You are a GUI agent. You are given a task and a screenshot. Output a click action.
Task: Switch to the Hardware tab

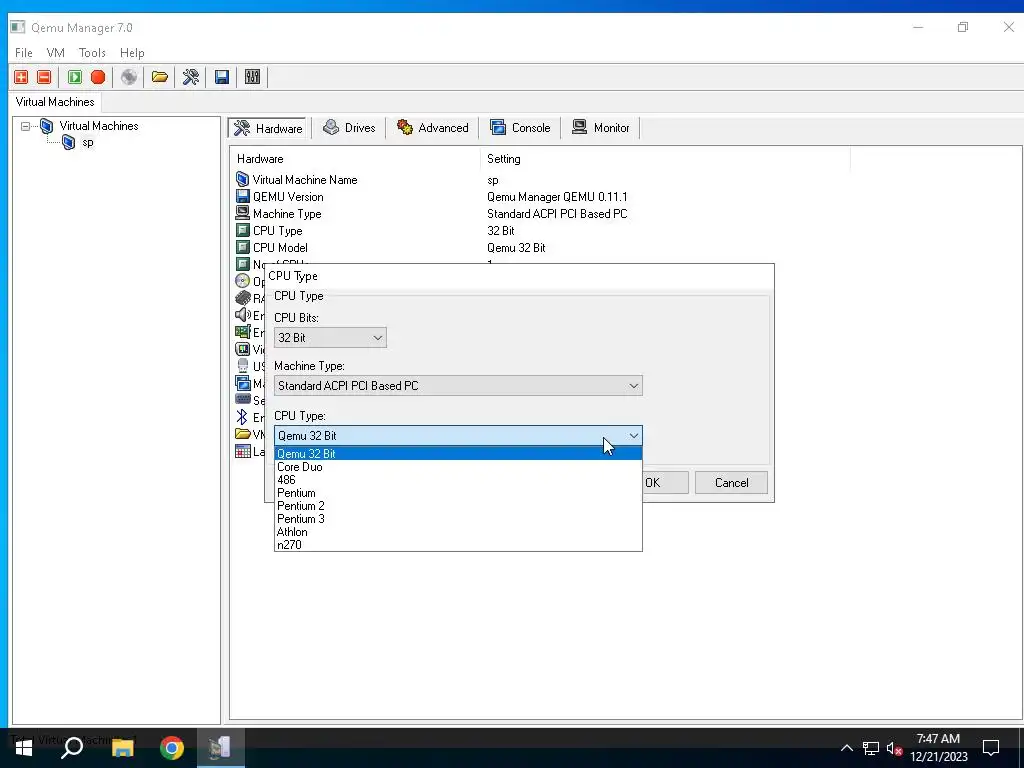pos(268,128)
